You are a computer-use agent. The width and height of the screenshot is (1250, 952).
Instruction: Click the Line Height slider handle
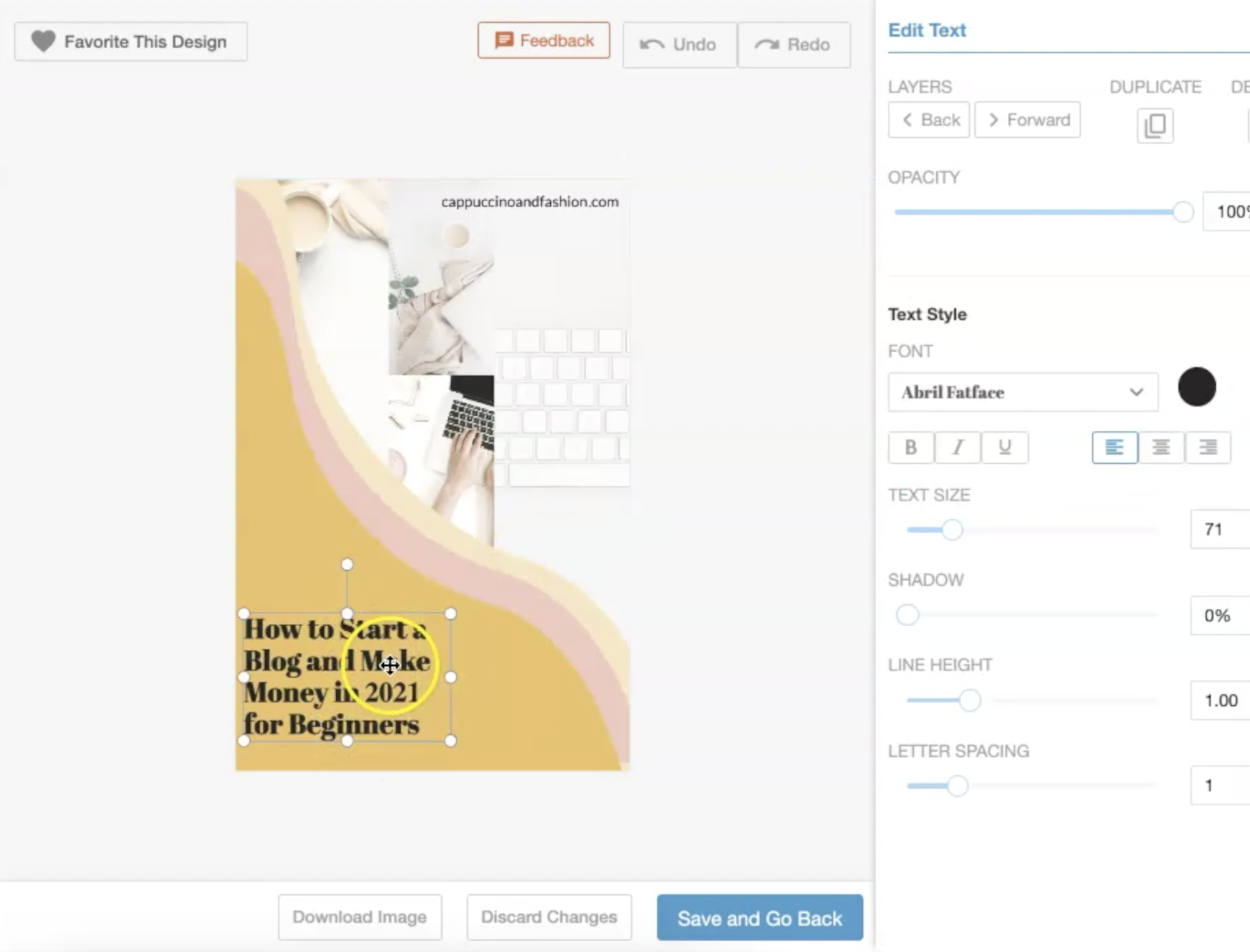(x=970, y=700)
